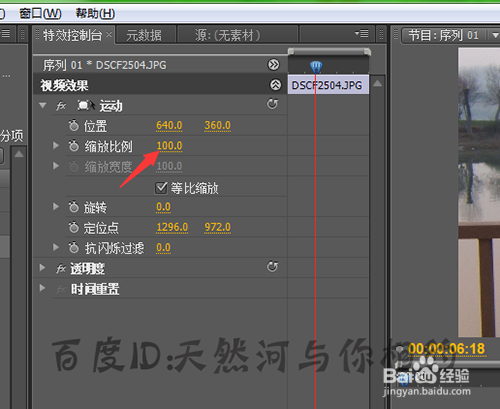Open the left panel flyout menu icon
500x409 pixels.
(5, 34)
